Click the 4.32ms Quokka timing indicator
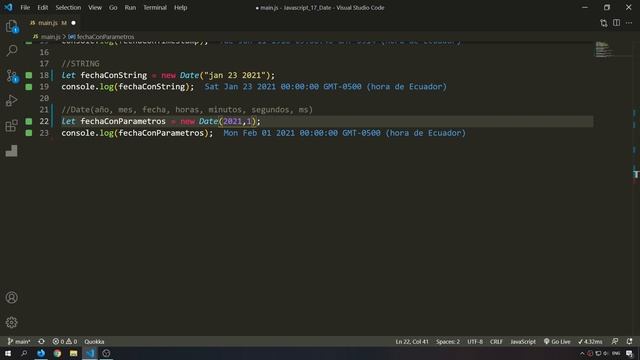Viewport: 640px width, 360px height. [x=590, y=342]
